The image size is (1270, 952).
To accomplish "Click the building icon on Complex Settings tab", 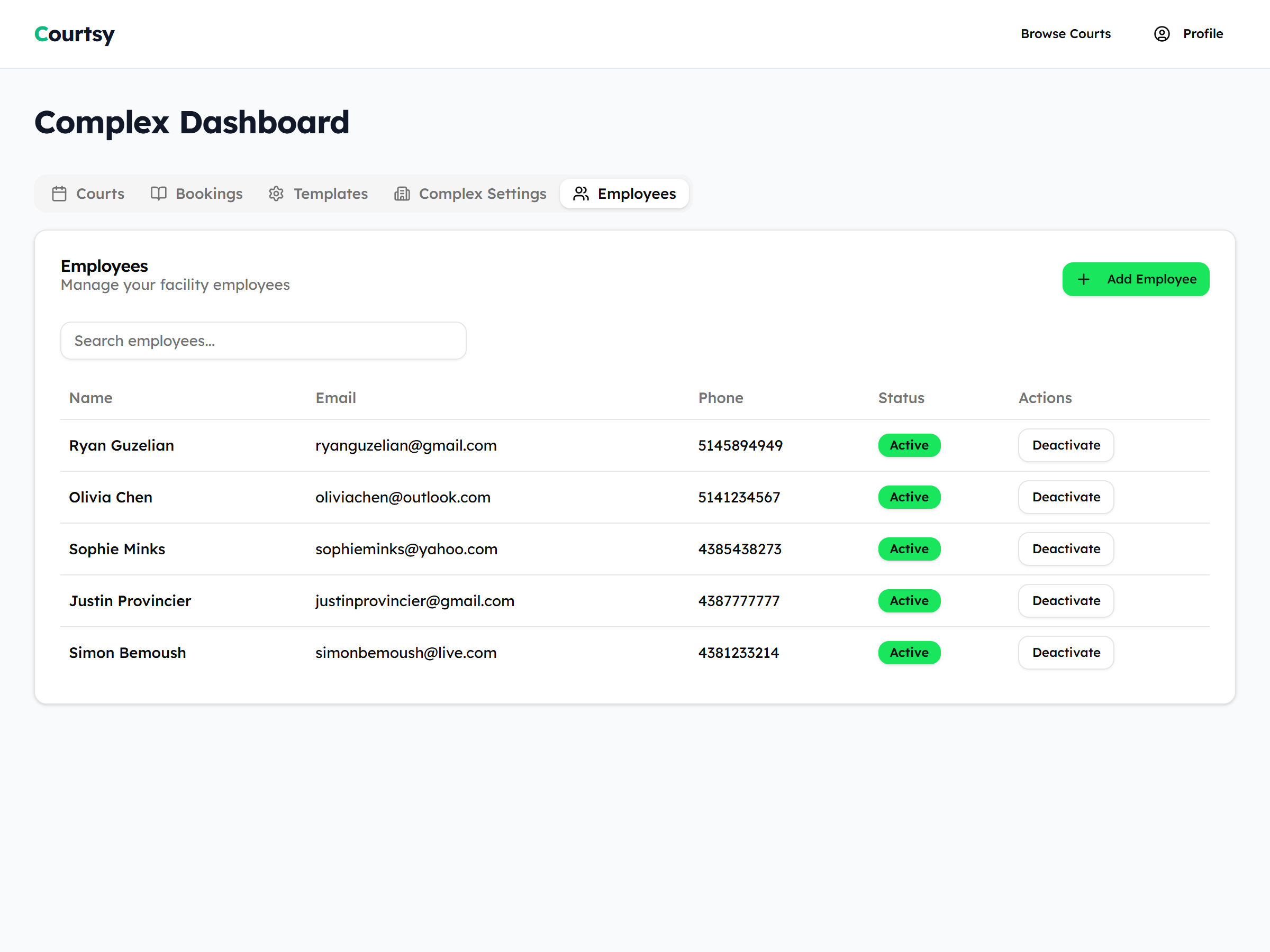I will [x=402, y=194].
